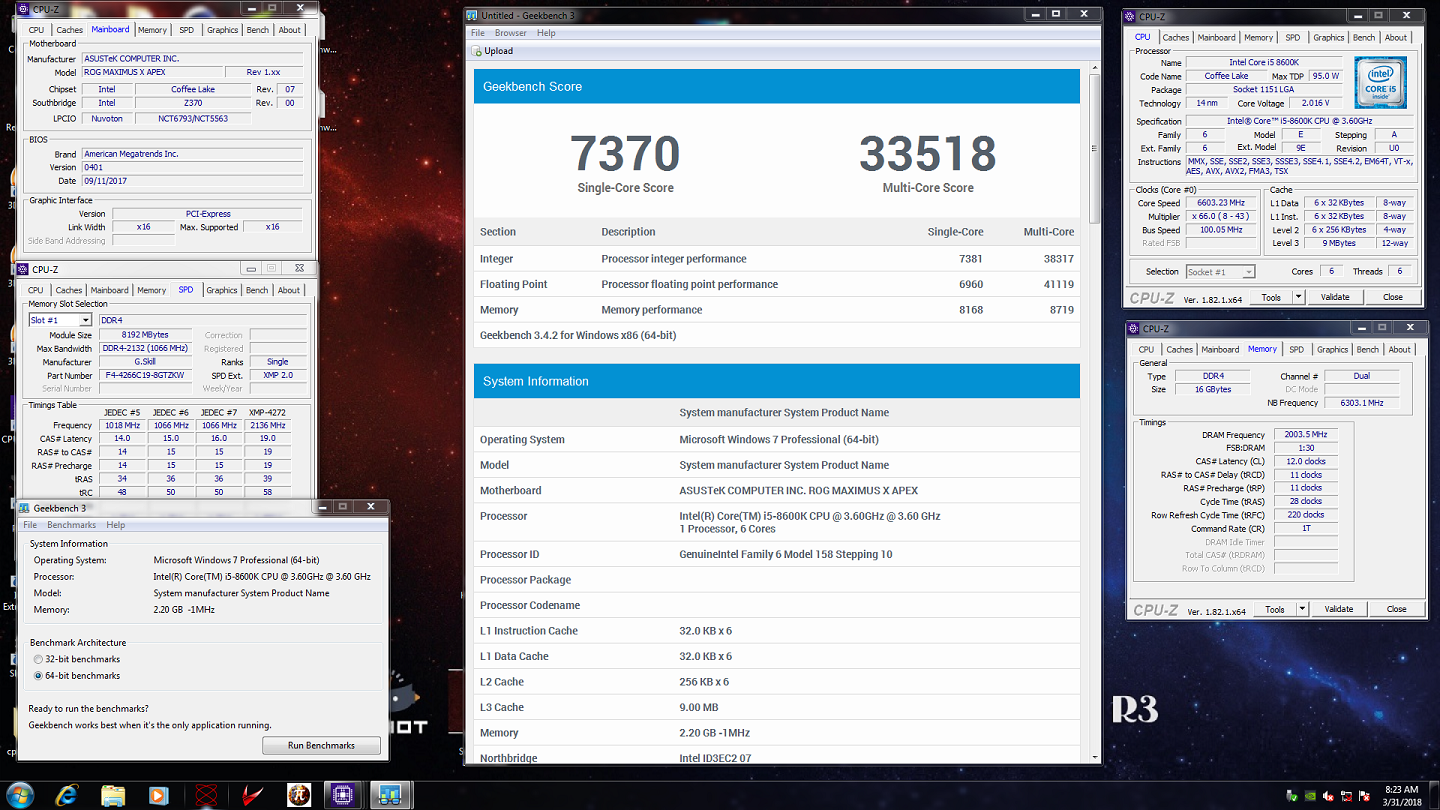Click the Show Desktop strip beside the clock
Image resolution: width=1440 pixels, height=810 pixels.
pyautogui.click(x=1434, y=796)
